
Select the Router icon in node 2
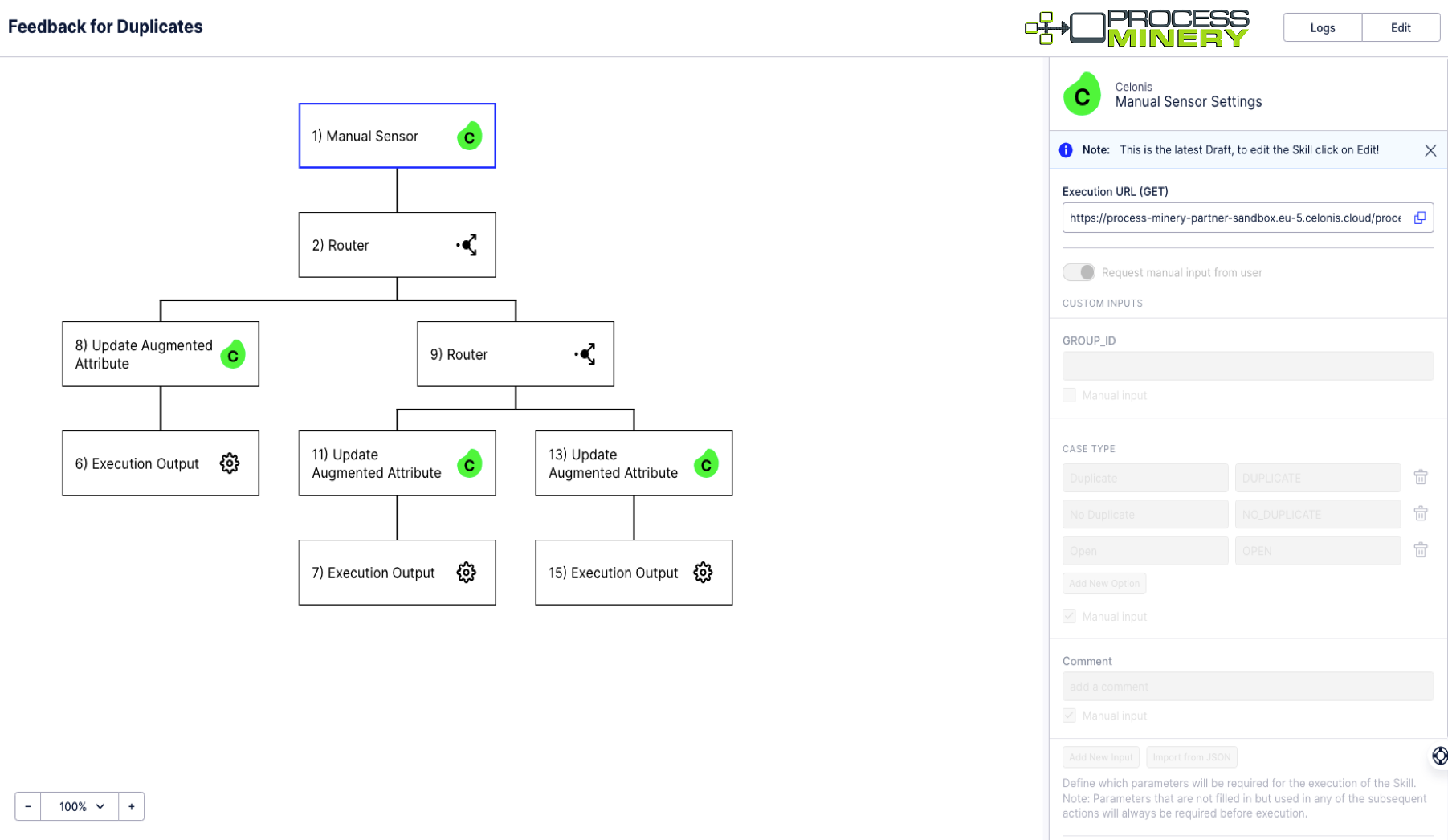click(x=468, y=245)
